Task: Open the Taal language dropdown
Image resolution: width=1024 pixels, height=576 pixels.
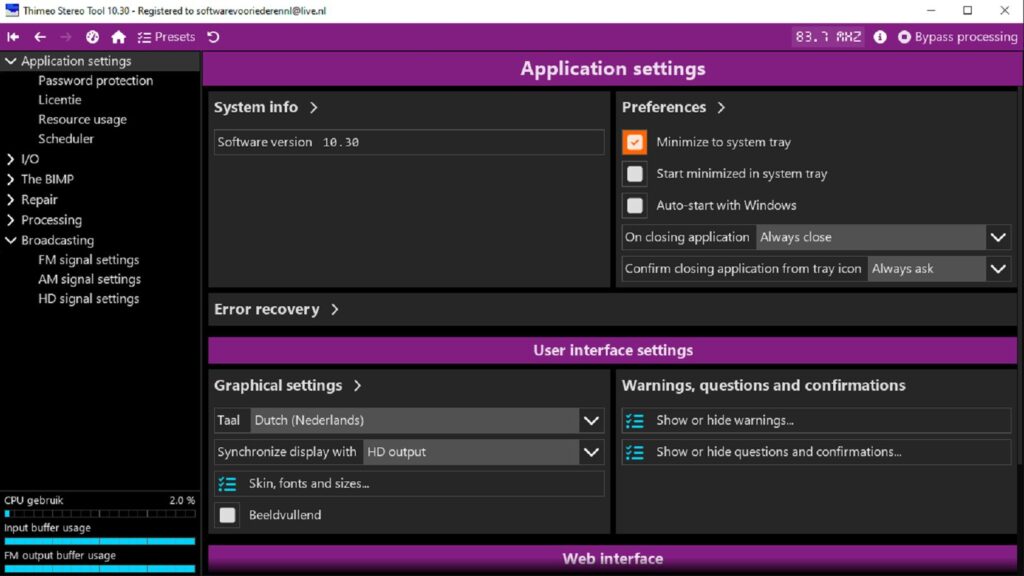Action: (427, 421)
